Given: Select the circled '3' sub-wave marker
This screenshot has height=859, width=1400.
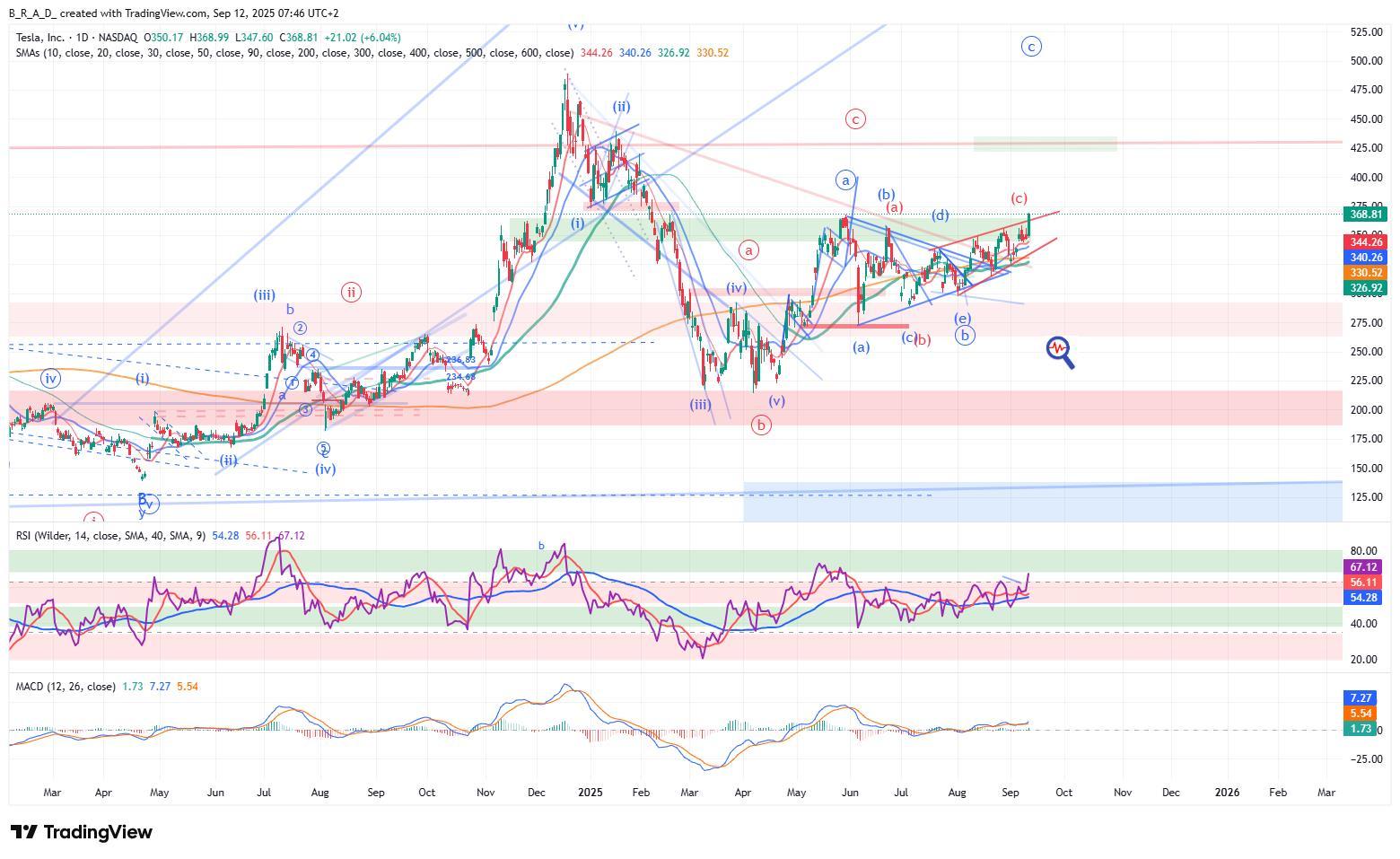Looking at the screenshot, I should (x=305, y=409).
